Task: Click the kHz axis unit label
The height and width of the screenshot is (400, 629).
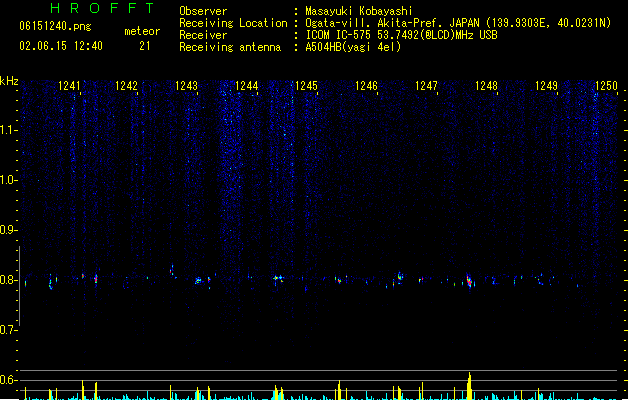Action: click(x=9, y=81)
